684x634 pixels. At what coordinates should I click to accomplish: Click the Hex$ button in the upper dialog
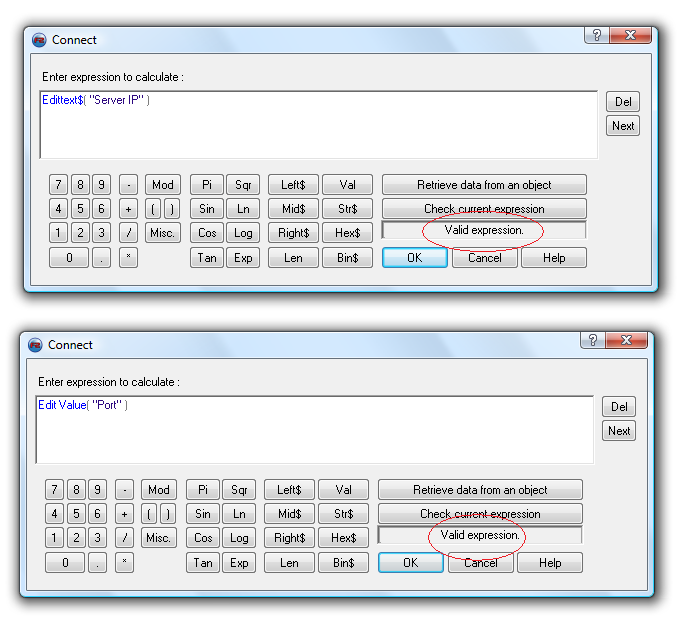click(347, 233)
